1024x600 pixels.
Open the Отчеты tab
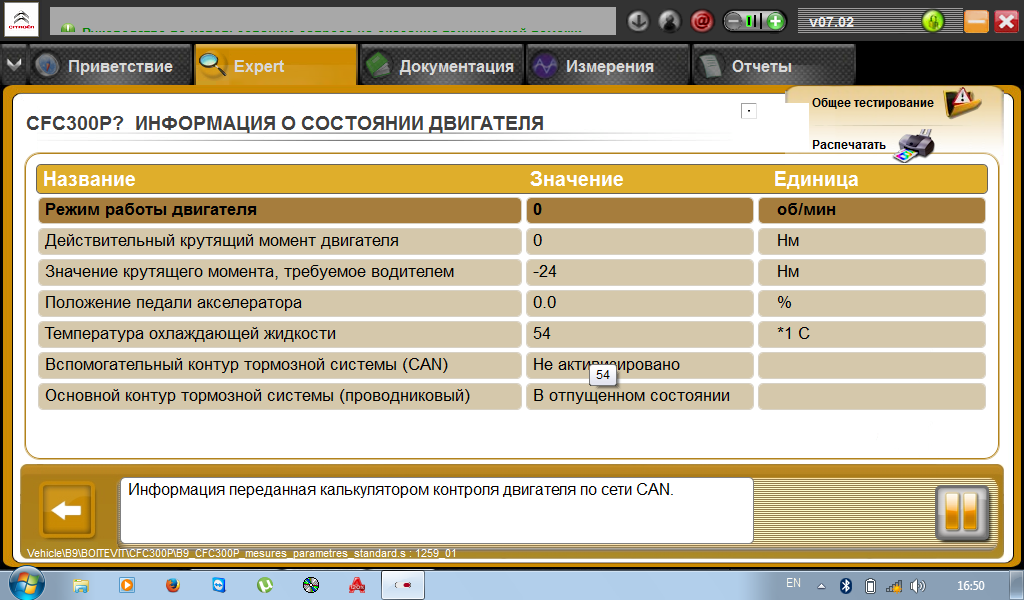(x=774, y=65)
